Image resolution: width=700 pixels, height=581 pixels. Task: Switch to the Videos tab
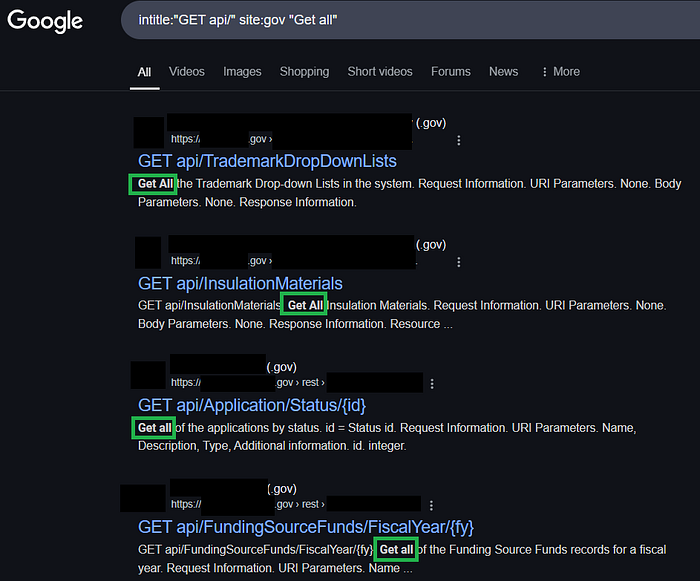pyautogui.click(x=187, y=71)
